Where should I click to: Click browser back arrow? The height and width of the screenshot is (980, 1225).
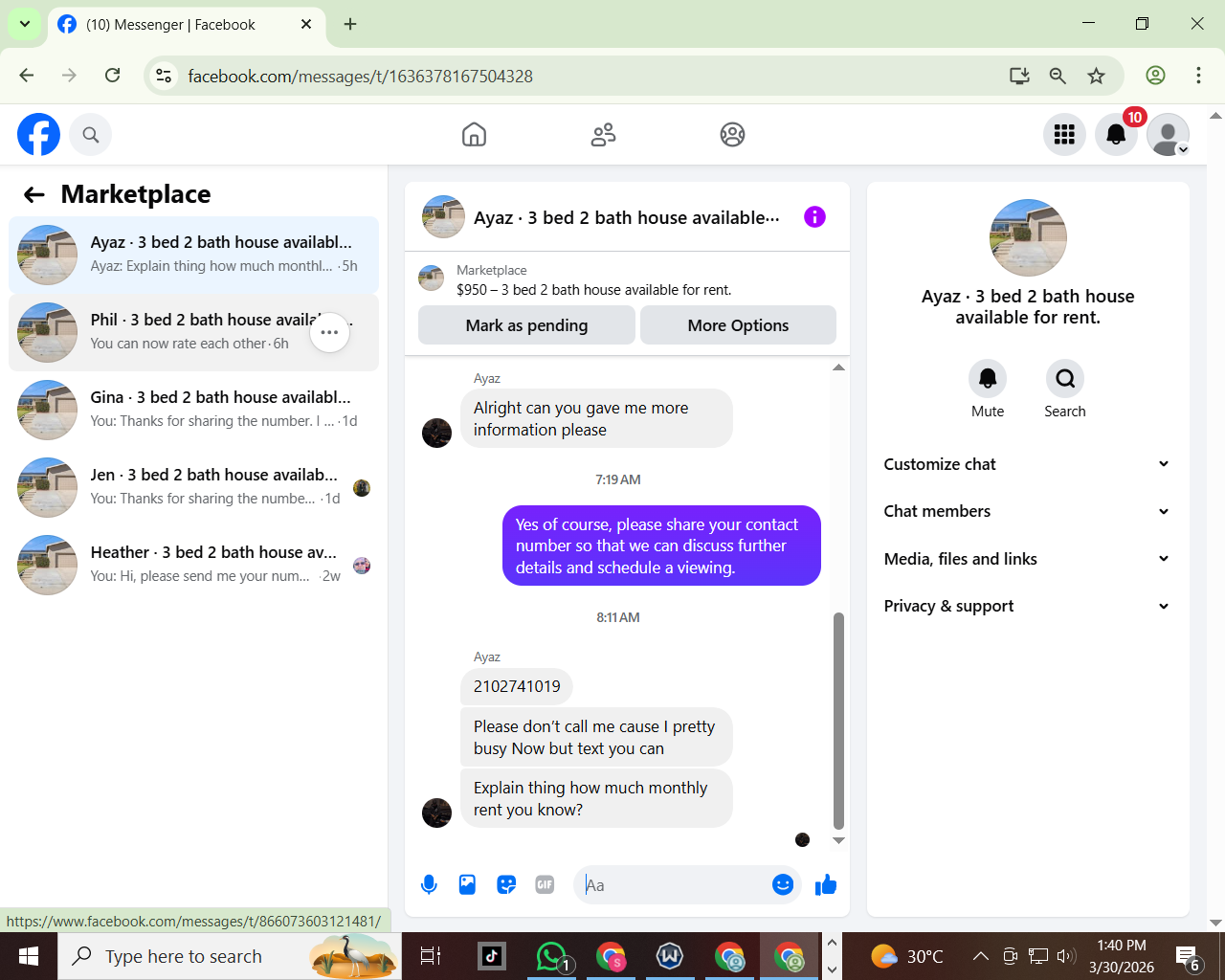pyautogui.click(x=27, y=76)
